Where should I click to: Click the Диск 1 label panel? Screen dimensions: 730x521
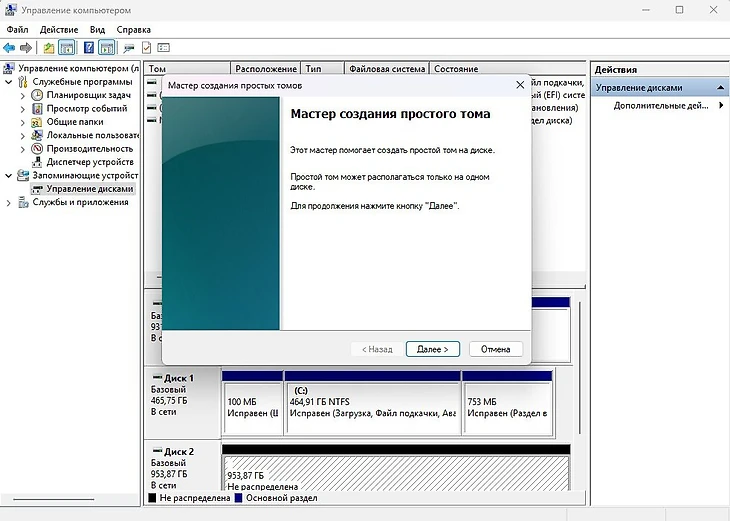pos(182,403)
